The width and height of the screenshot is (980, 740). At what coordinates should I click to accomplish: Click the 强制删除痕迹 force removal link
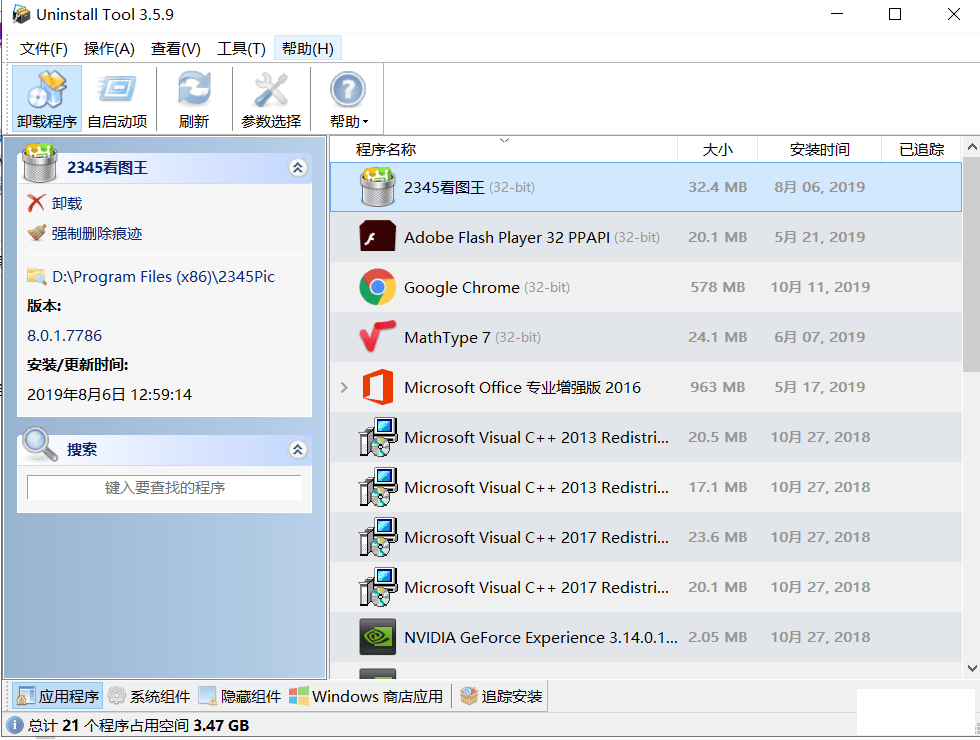97,233
